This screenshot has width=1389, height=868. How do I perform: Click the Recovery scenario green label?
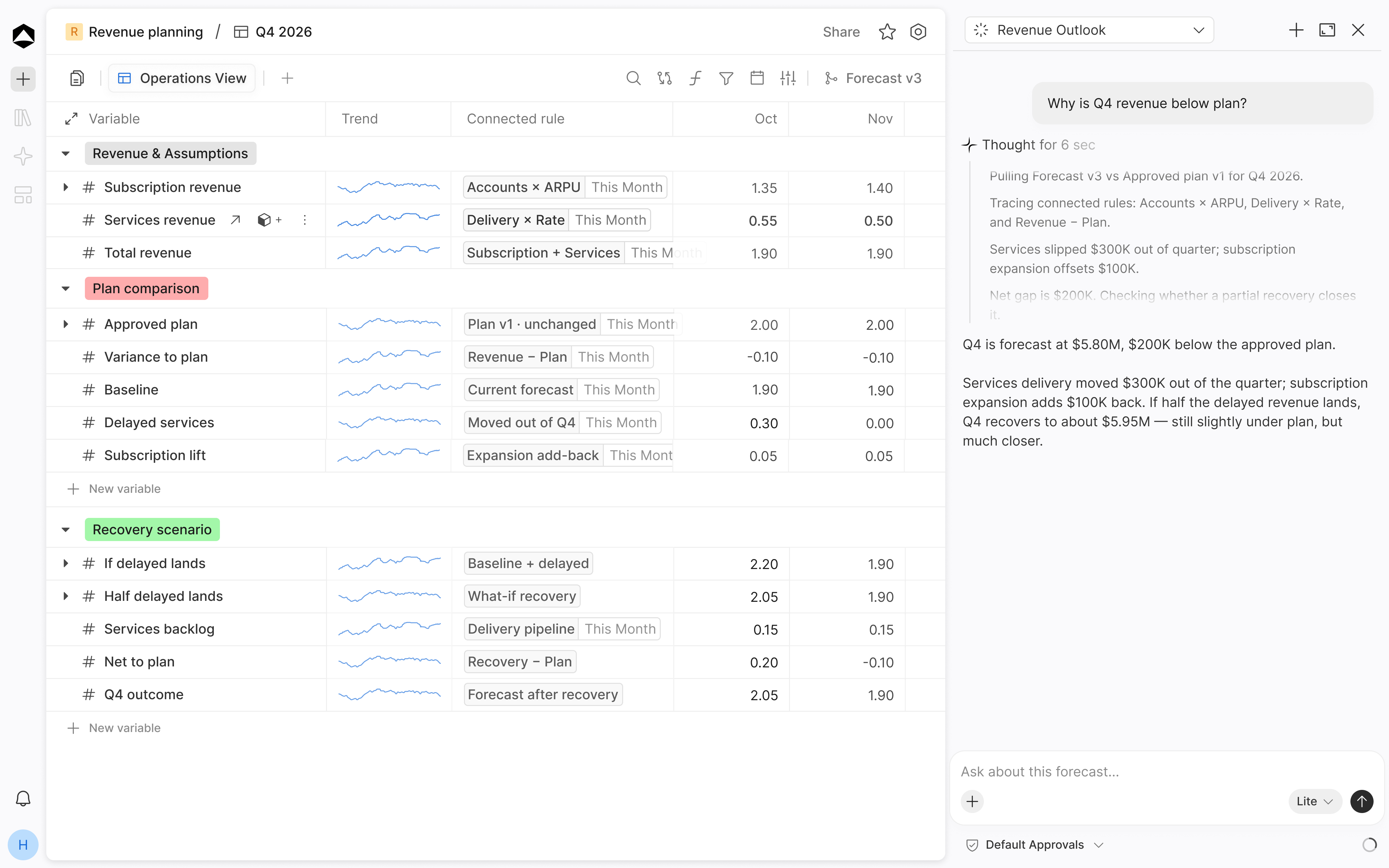click(x=152, y=529)
